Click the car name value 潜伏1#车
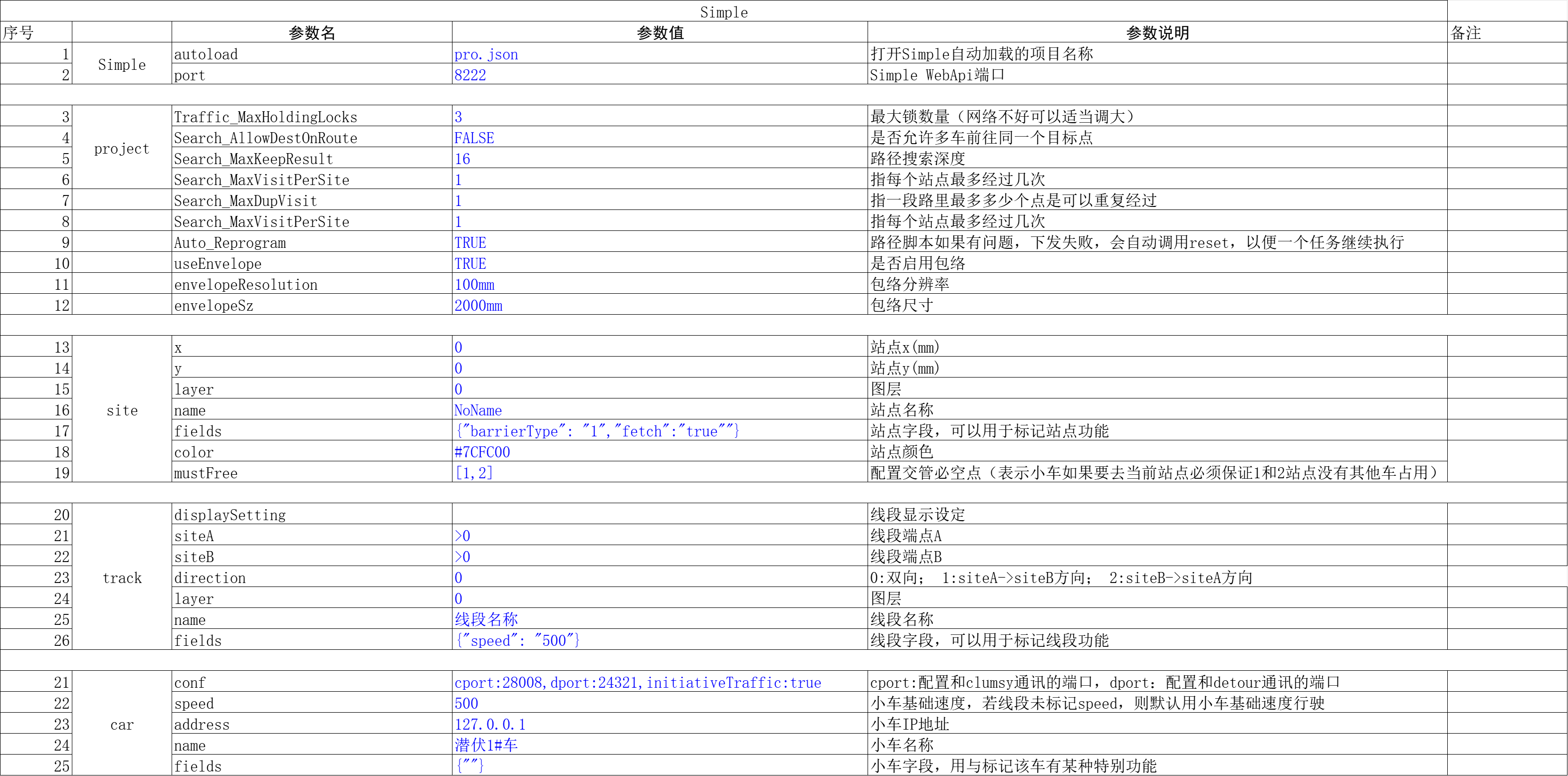 (x=486, y=745)
